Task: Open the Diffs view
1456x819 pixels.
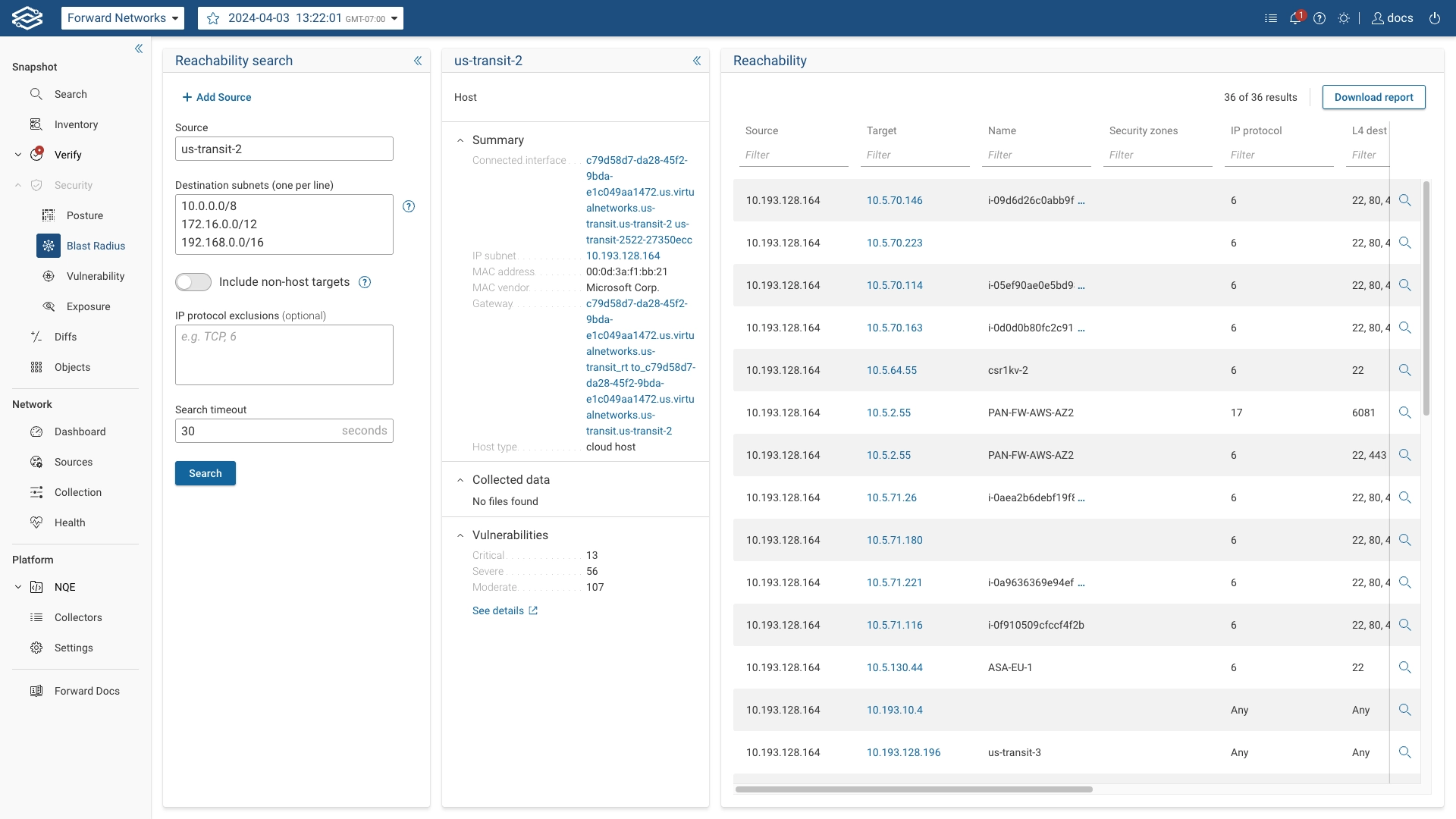Action: click(67, 337)
